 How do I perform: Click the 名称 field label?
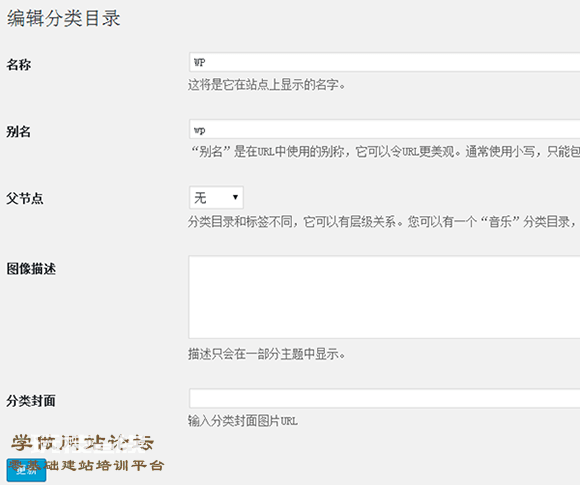click(x=18, y=65)
